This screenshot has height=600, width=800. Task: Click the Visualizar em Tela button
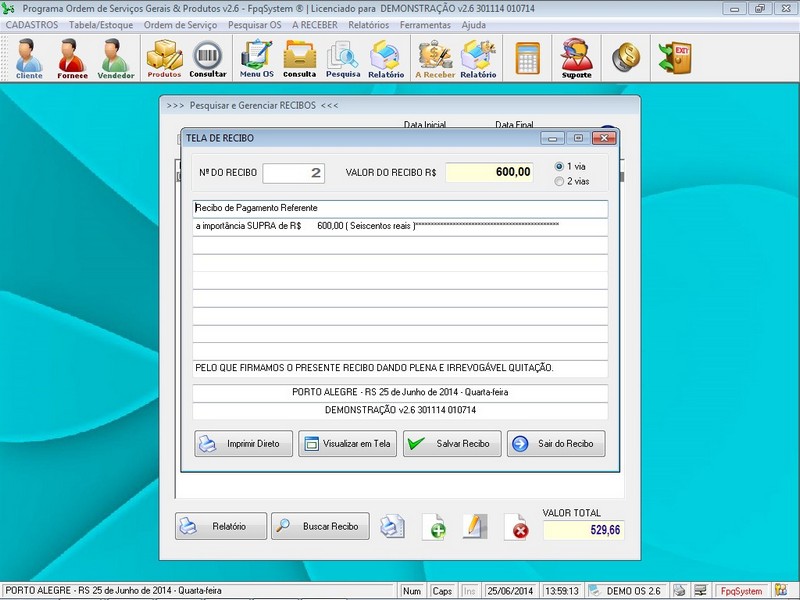[348, 444]
